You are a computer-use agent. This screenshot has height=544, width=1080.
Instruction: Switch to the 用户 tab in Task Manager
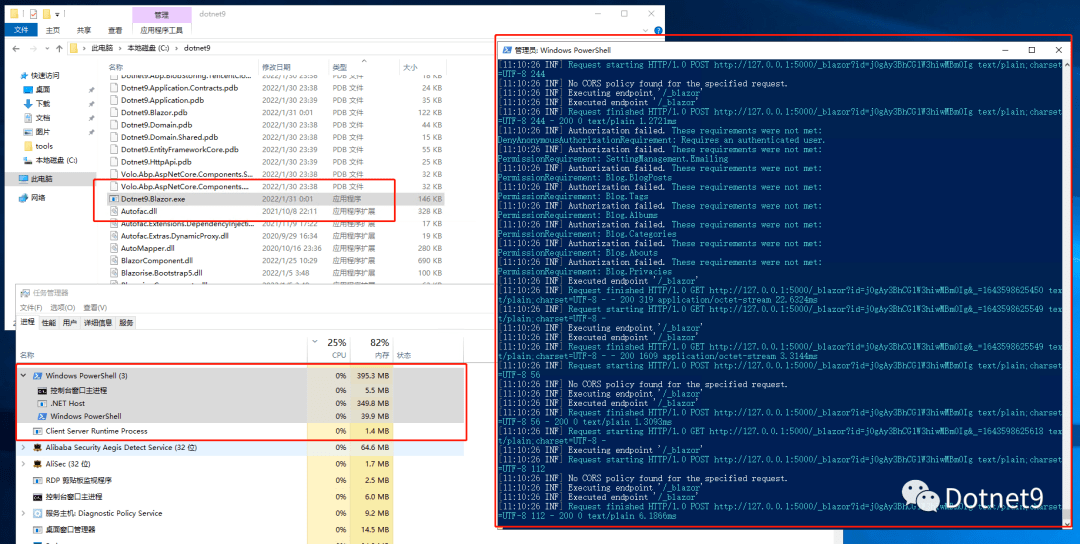[x=70, y=322]
